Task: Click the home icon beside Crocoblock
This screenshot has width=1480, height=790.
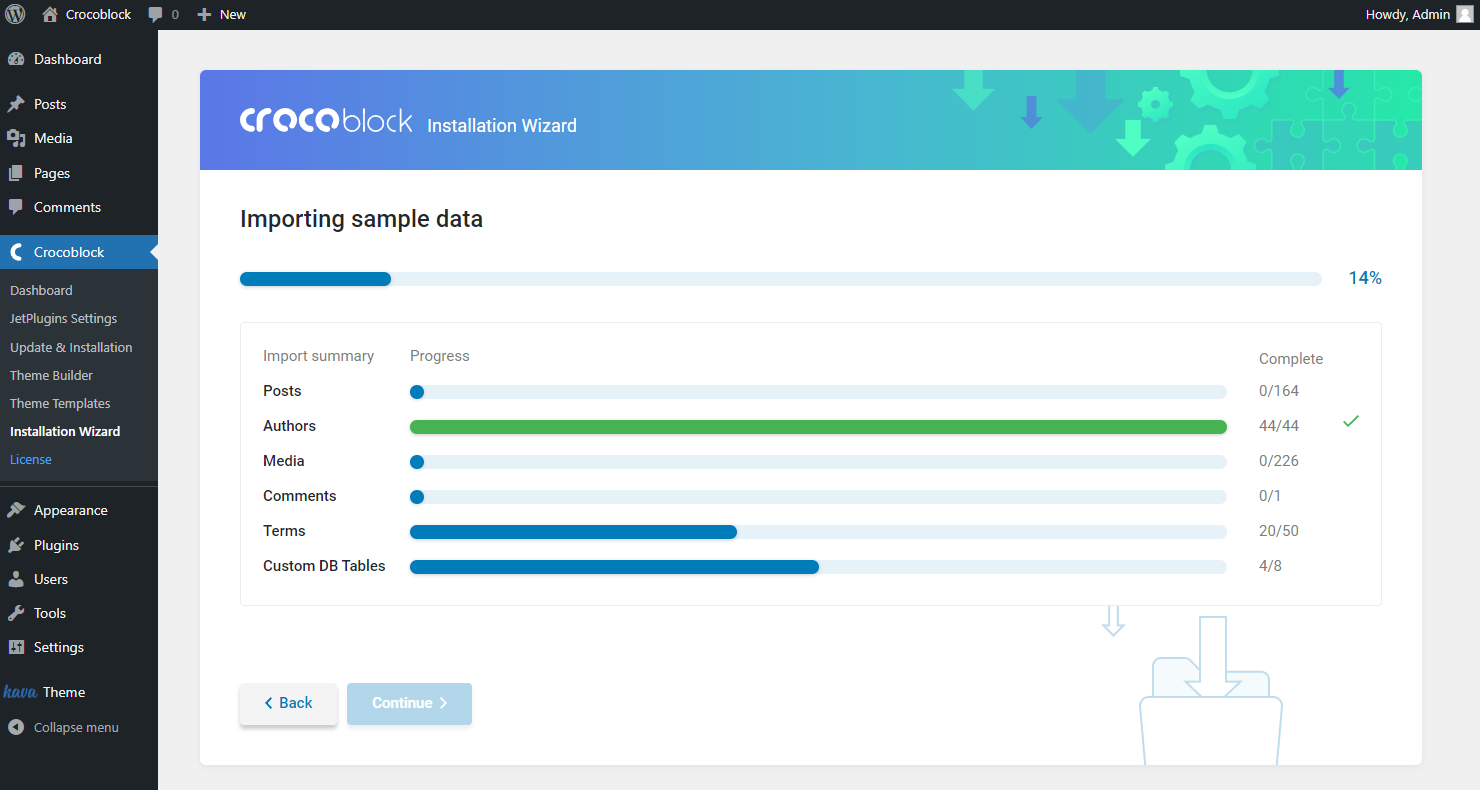Action: point(50,14)
